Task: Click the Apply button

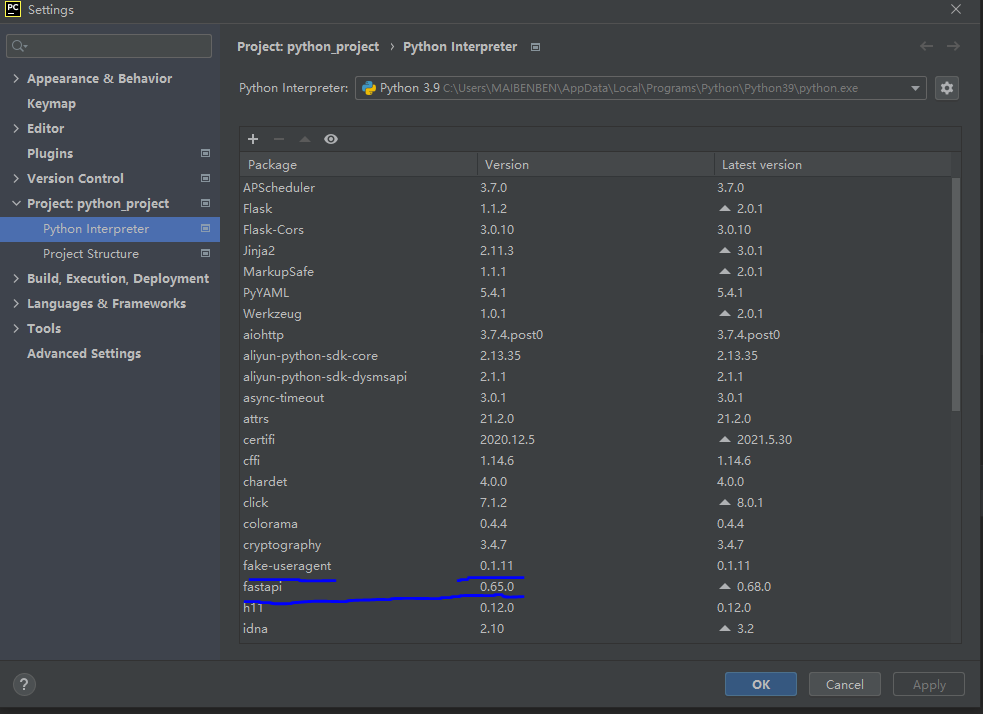Action: tap(928, 684)
